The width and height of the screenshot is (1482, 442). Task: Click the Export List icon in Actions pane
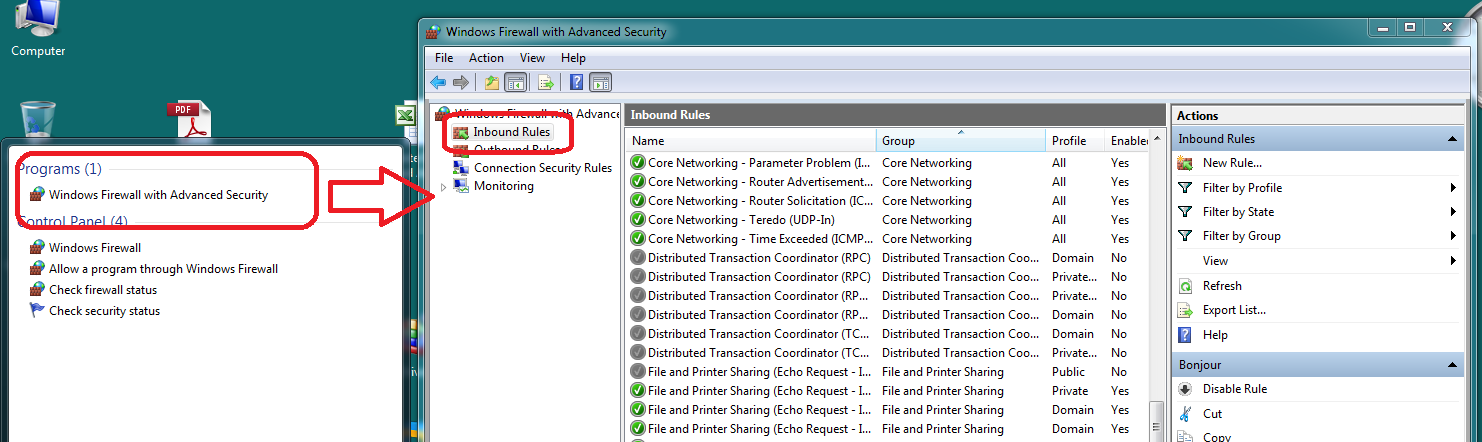pos(1185,310)
